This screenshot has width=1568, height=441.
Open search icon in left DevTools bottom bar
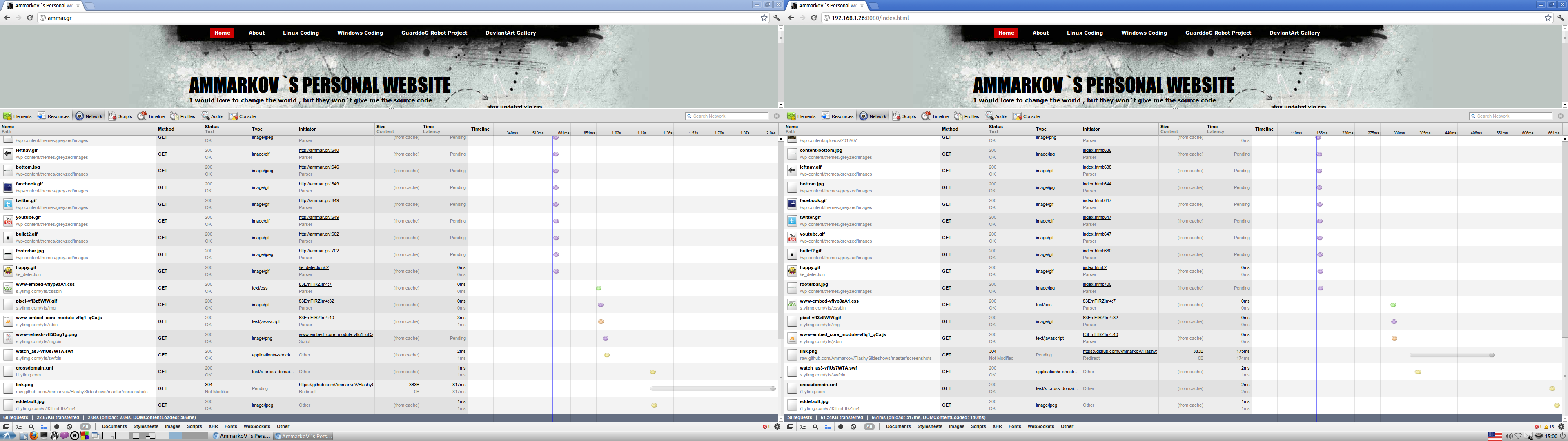click(32, 426)
